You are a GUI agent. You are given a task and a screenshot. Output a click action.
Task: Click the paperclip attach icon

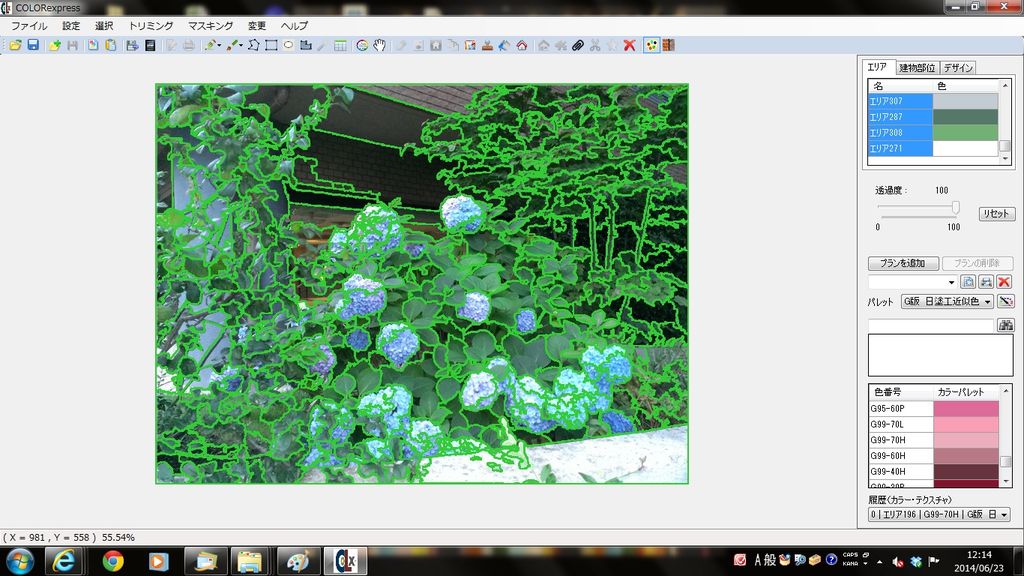578,45
